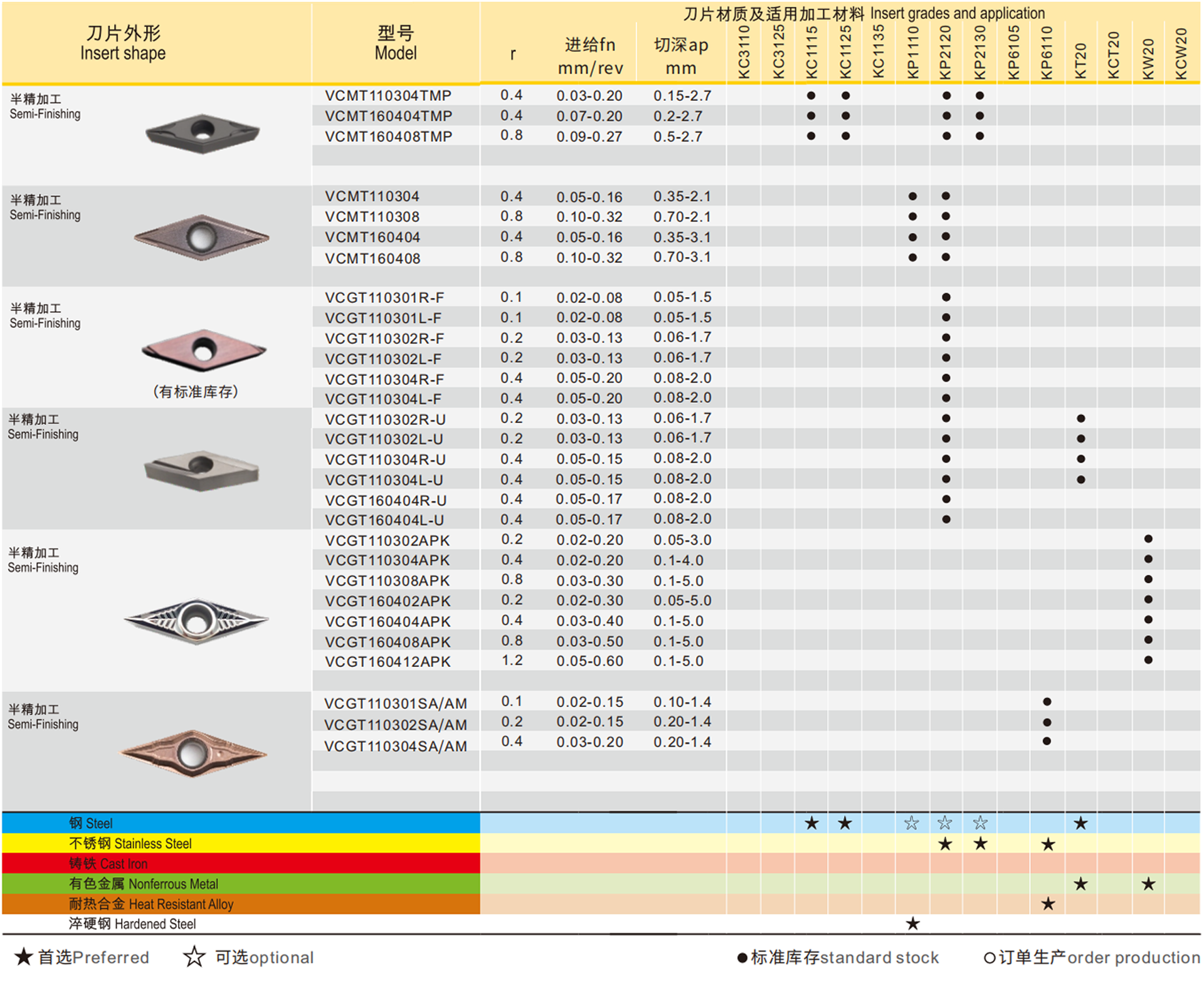Click the yellow Stainless Steel color bar
The width and height of the screenshot is (1204, 981).
click(241, 843)
